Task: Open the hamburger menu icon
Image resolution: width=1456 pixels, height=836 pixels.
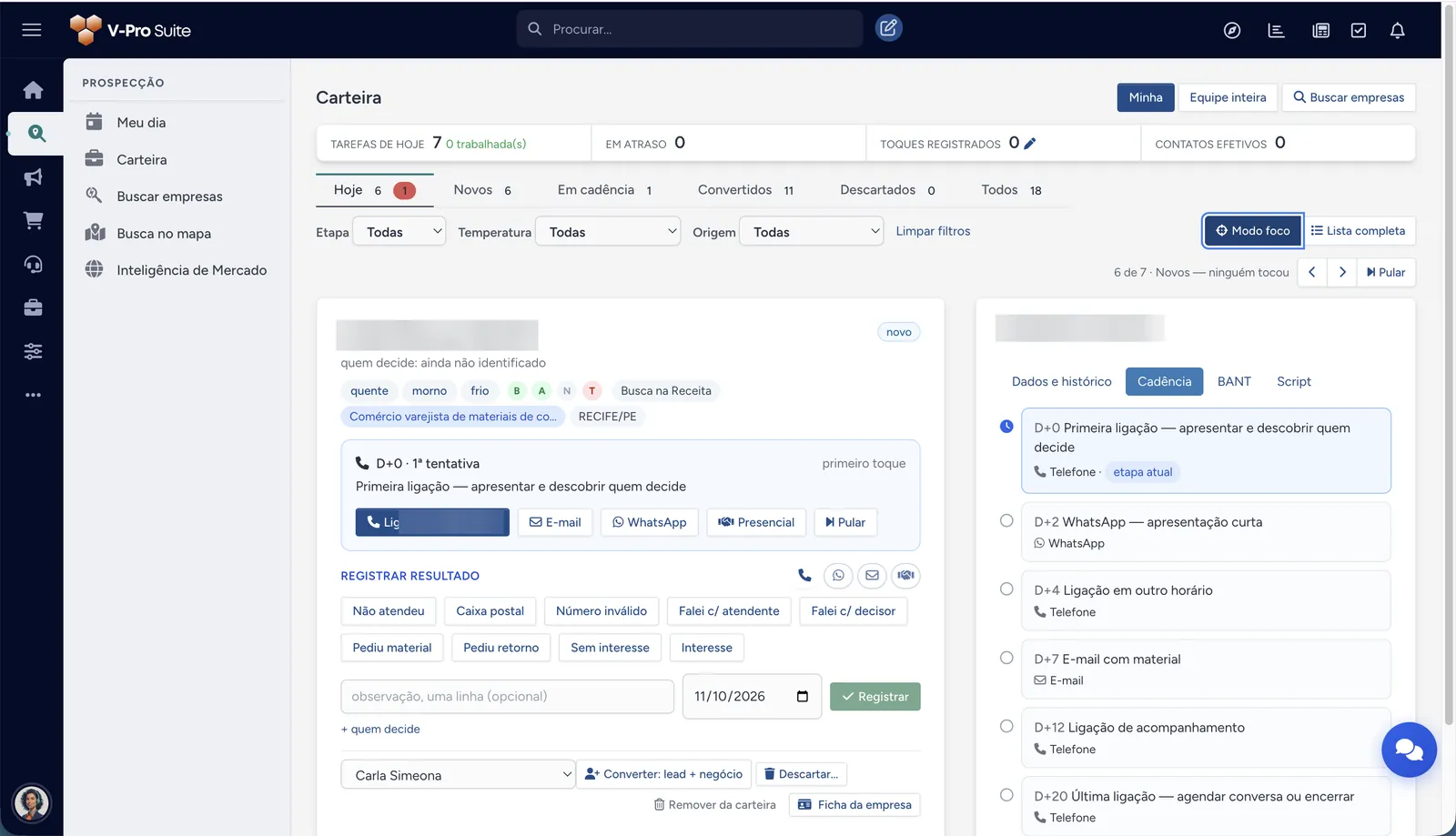Action: click(32, 30)
